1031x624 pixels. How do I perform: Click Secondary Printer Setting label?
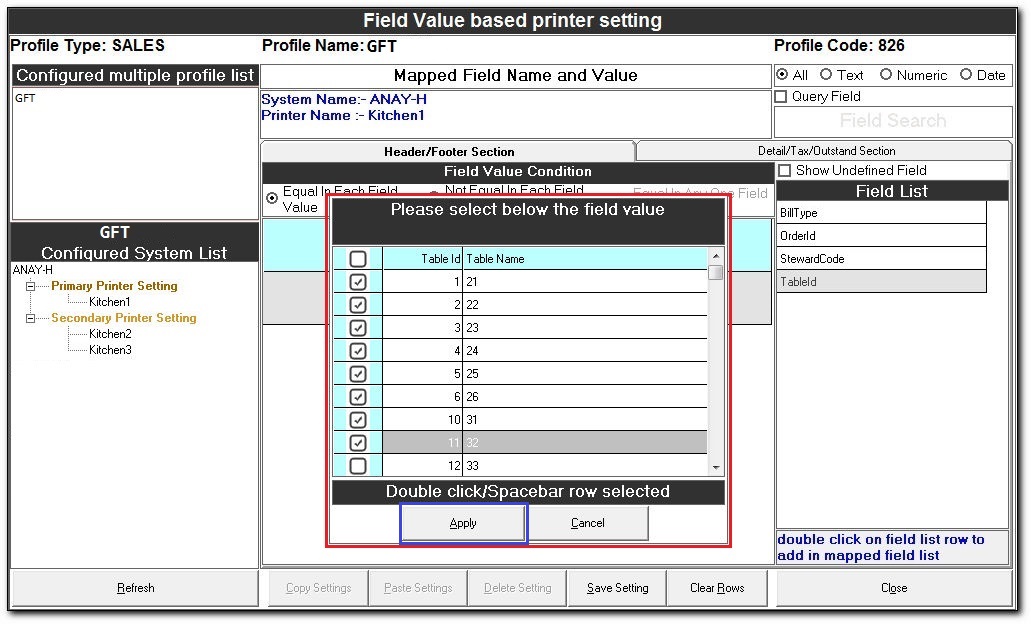[124, 318]
